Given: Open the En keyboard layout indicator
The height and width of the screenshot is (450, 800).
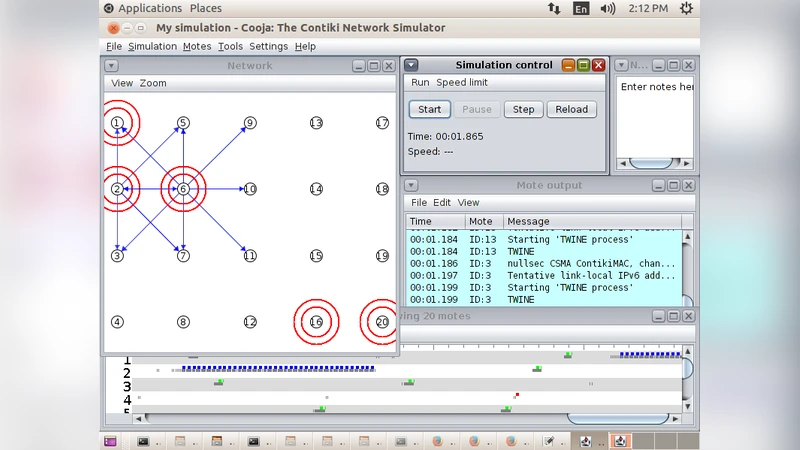Looking at the screenshot, I should [x=581, y=9].
